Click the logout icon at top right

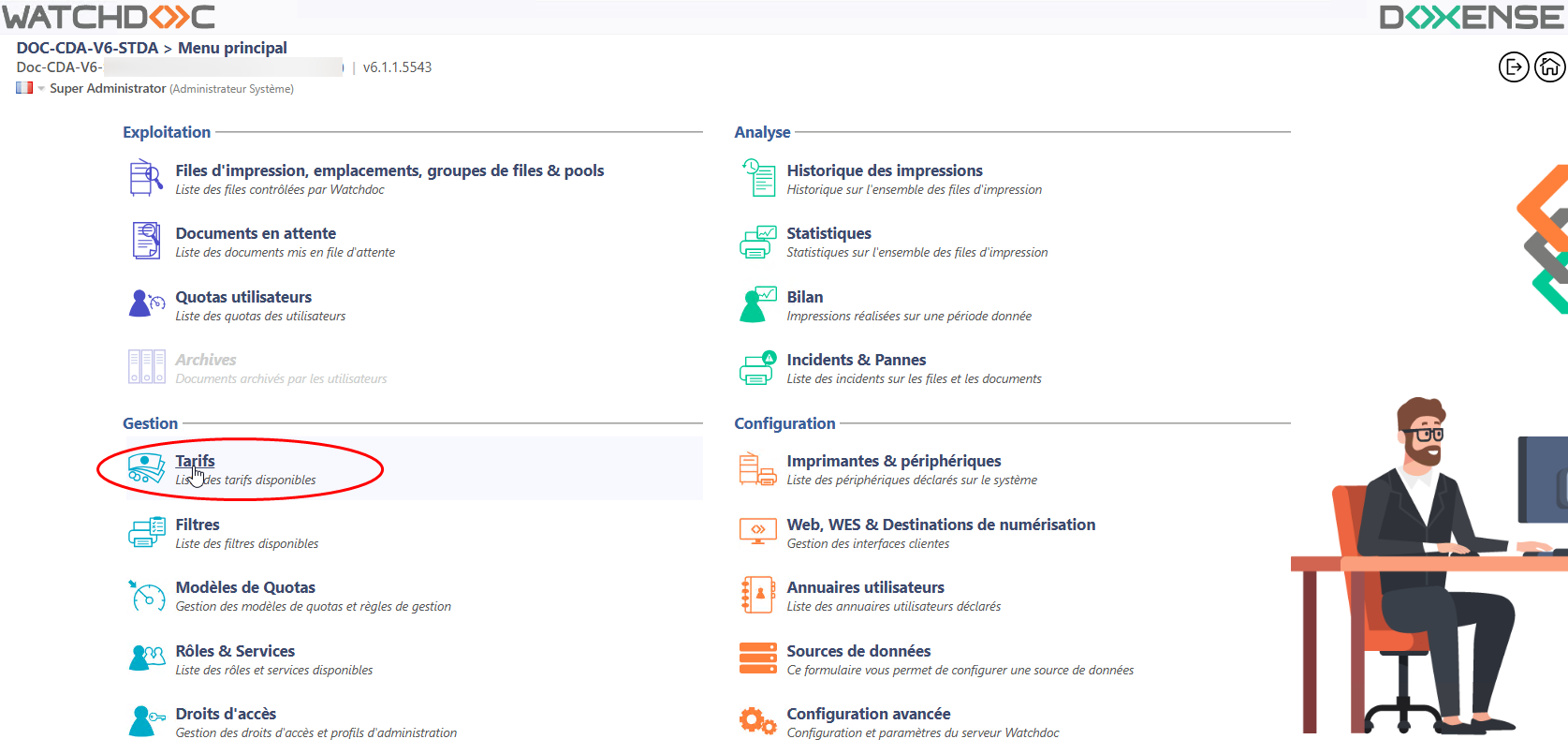[x=1513, y=67]
